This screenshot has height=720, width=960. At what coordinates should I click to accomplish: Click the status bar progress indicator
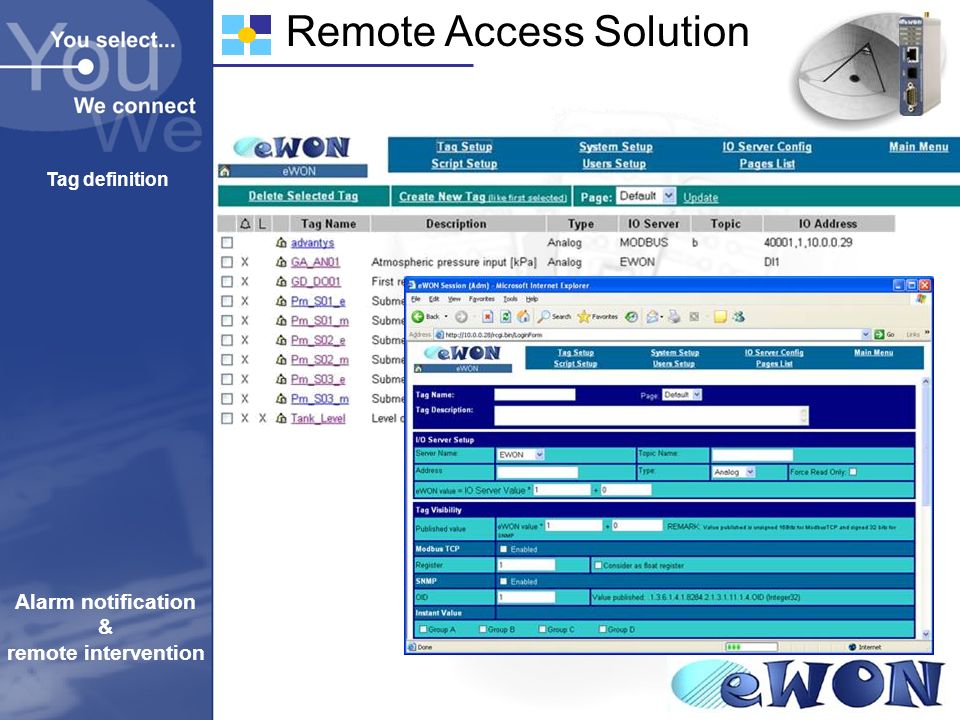click(x=751, y=647)
